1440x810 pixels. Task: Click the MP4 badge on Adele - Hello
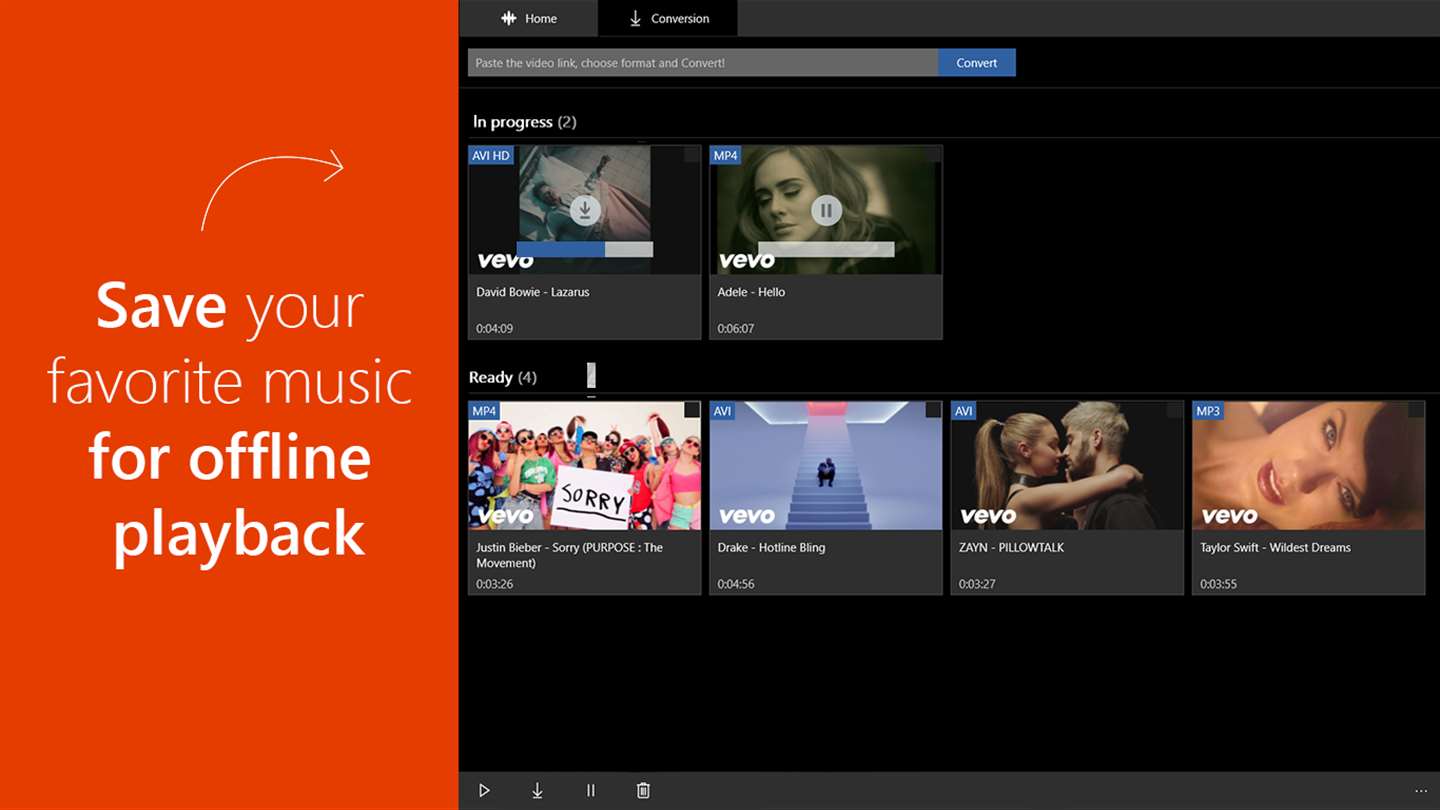[x=725, y=155]
